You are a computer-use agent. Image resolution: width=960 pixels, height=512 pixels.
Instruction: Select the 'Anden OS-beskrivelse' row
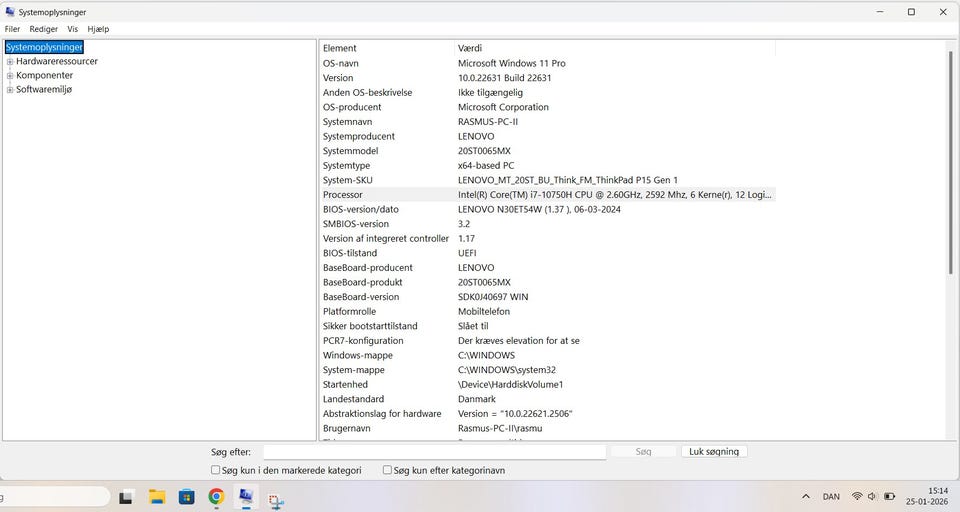(547, 92)
